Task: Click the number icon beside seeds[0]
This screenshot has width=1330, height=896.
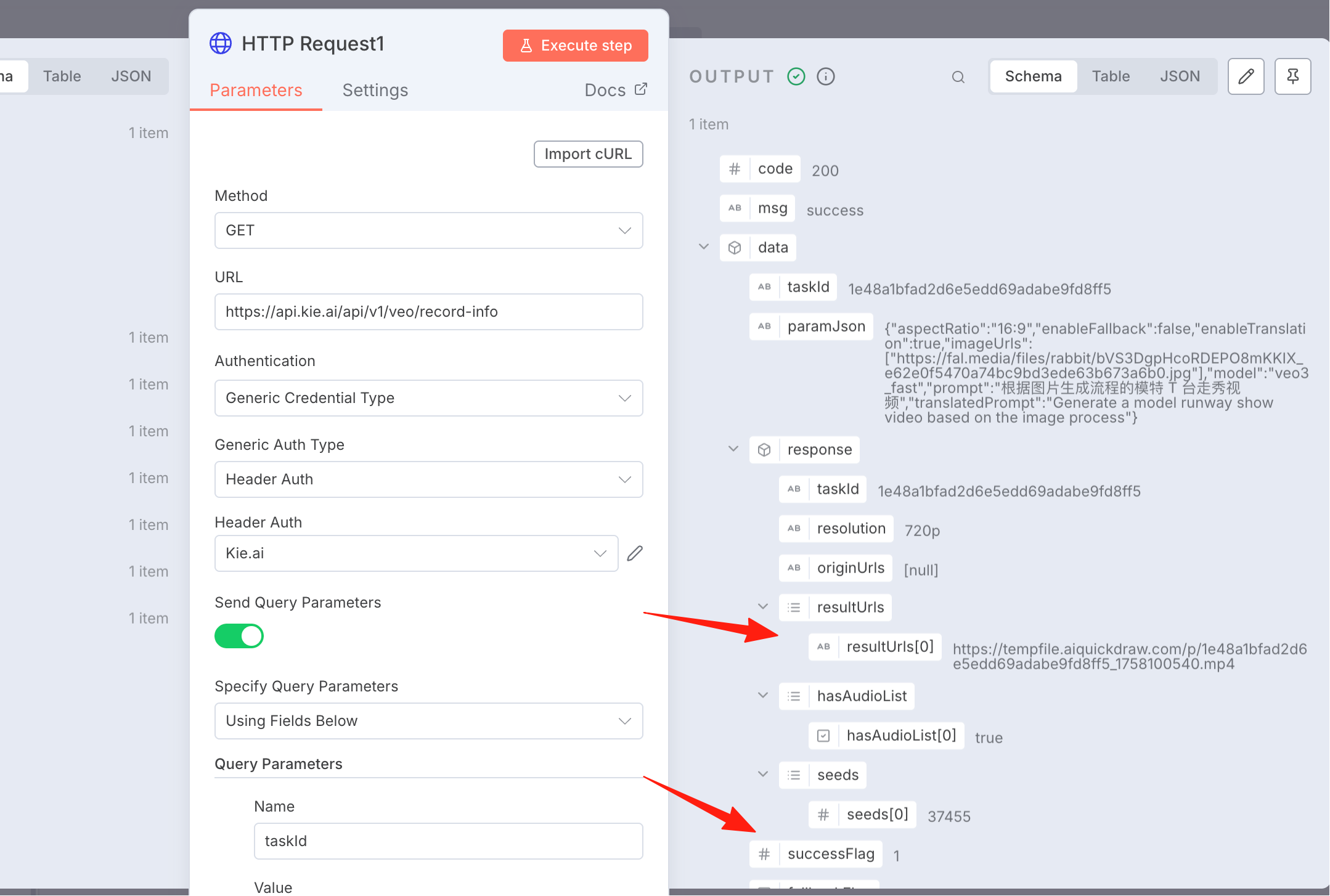Action: 823,815
